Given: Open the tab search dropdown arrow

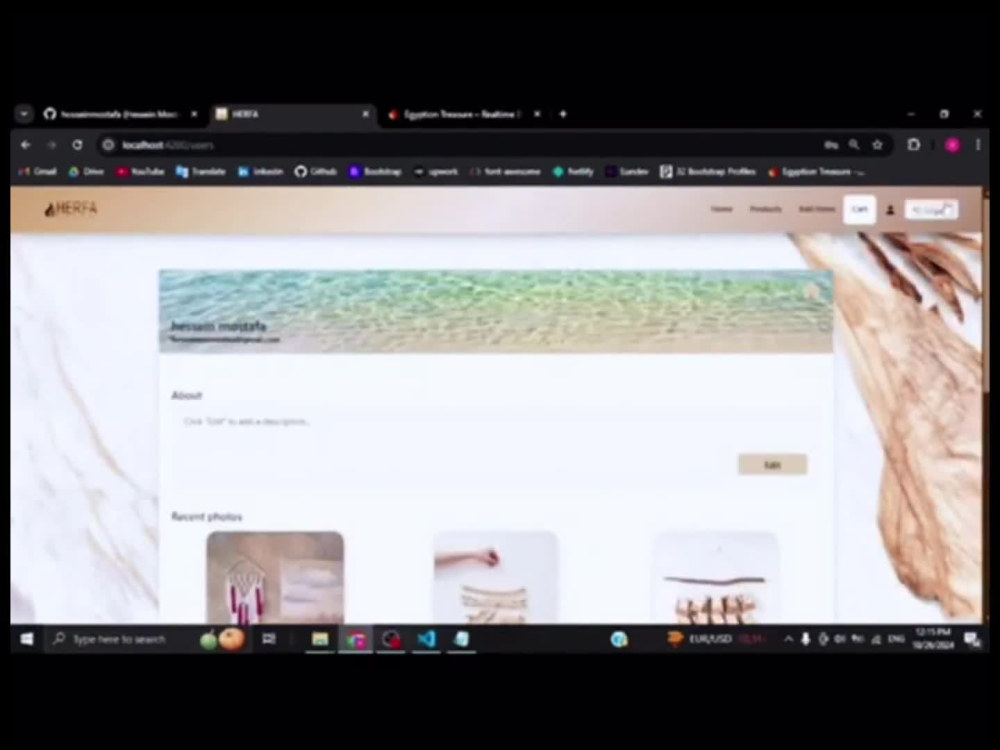Looking at the screenshot, I should pyautogui.click(x=24, y=114).
